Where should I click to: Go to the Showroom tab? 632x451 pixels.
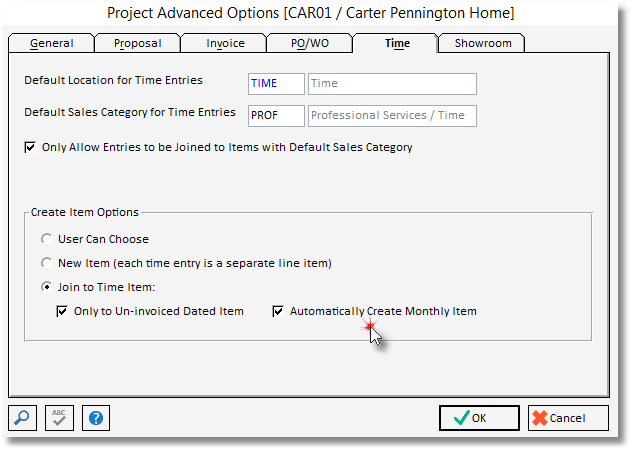[x=482, y=43]
